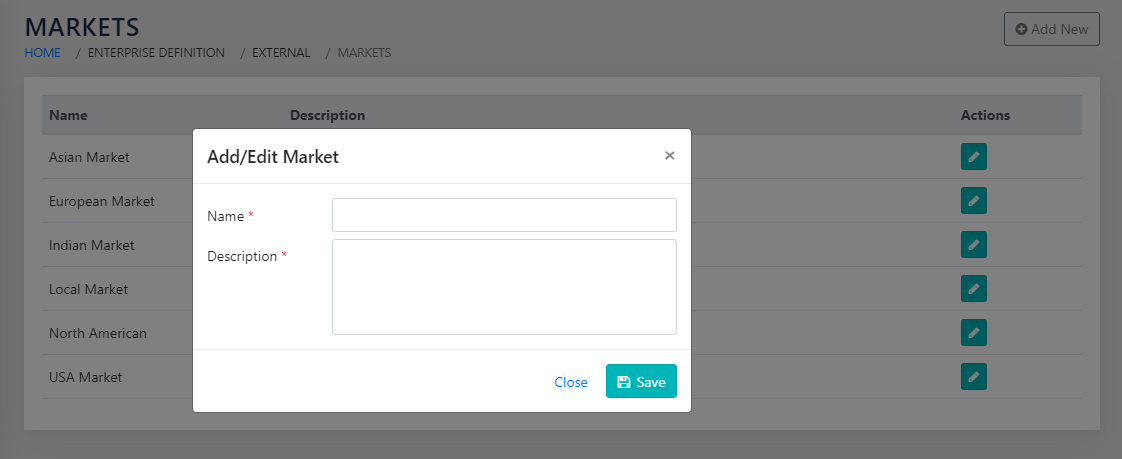Open ENTERPRISE DEFINITION breadcrumb item
Screen dimensions: 1122x459
156,53
